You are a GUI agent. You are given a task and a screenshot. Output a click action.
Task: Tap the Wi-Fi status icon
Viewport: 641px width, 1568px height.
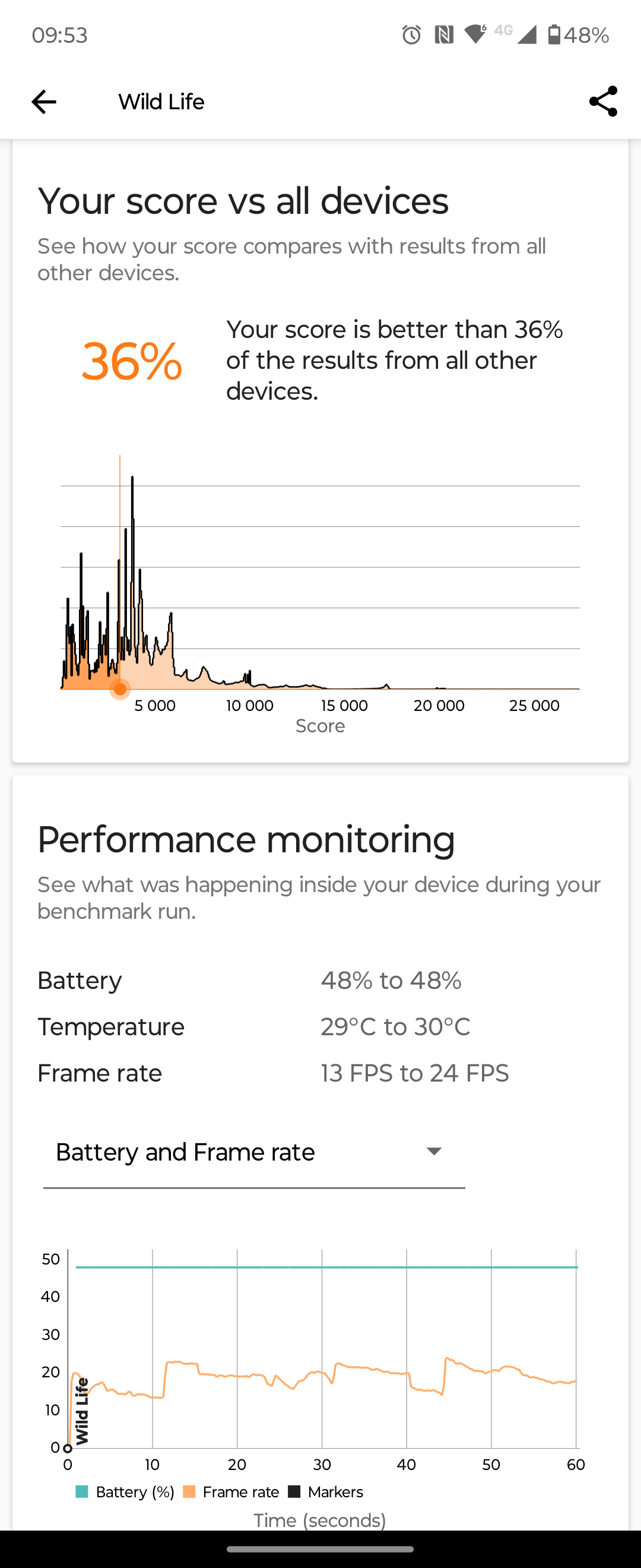click(475, 34)
